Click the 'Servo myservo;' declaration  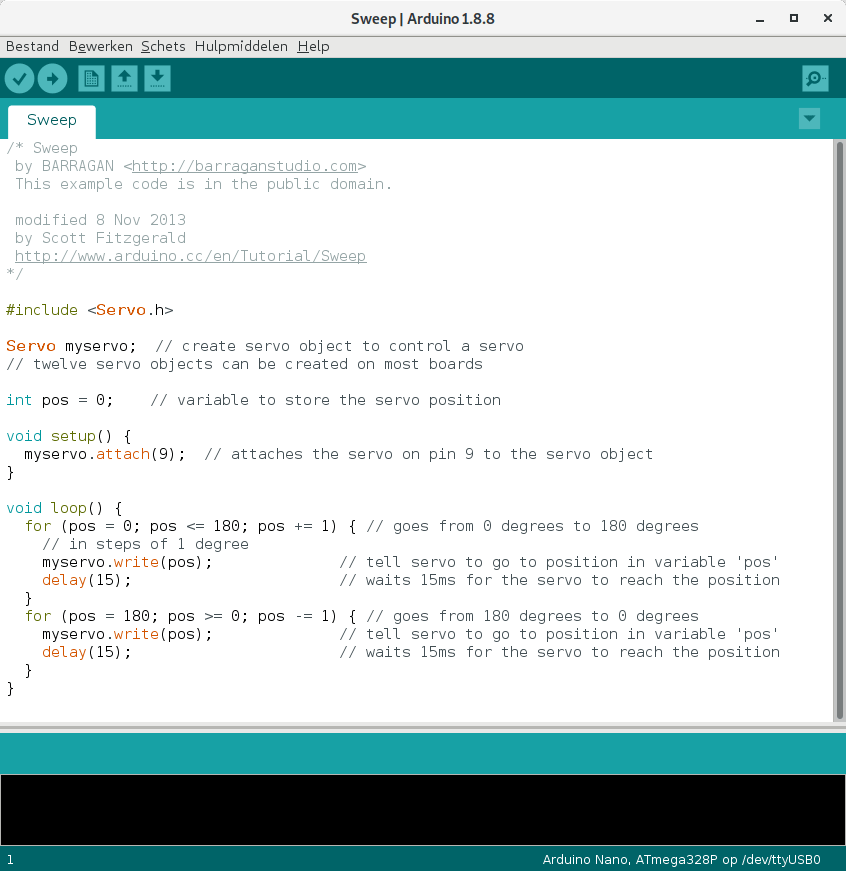tap(71, 346)
